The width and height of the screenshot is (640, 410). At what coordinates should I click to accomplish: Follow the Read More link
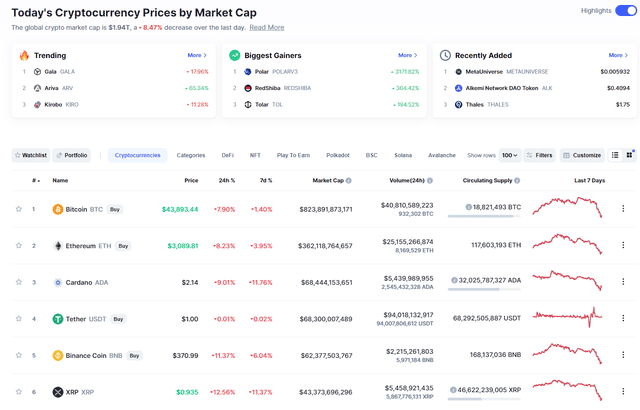click(267, 28)
